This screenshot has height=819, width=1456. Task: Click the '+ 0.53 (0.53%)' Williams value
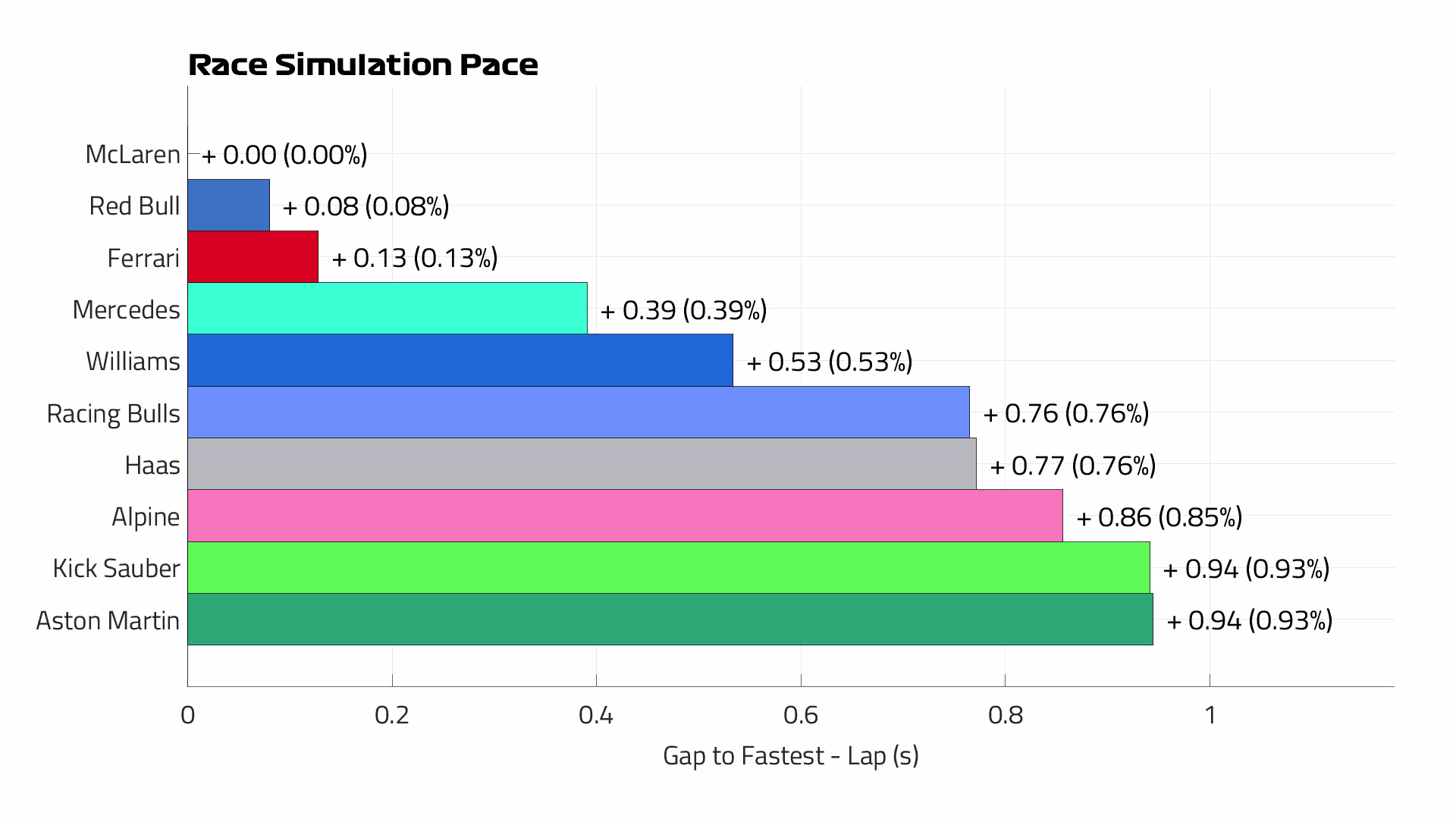830,362
